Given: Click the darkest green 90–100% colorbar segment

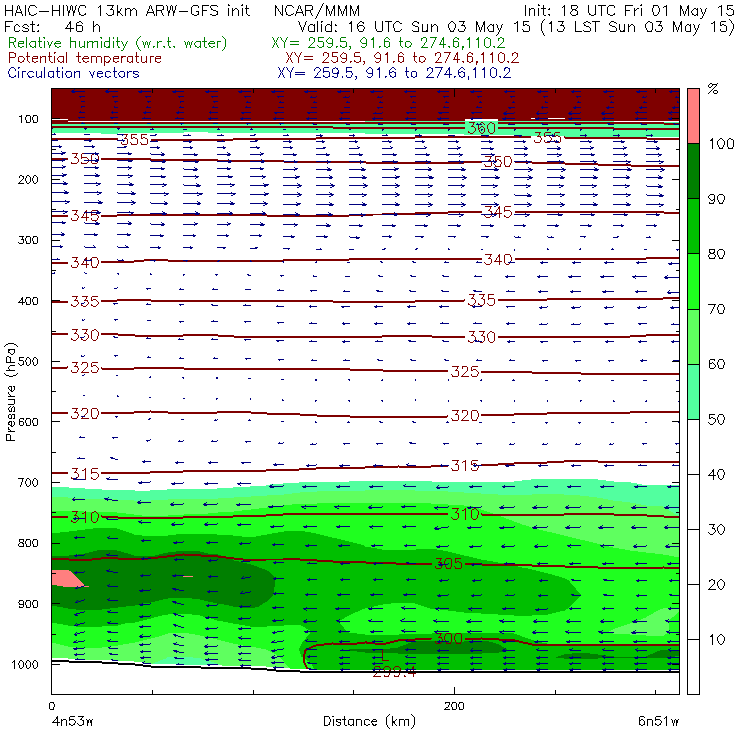Looking at the screenshot, I should pos(693,171).
